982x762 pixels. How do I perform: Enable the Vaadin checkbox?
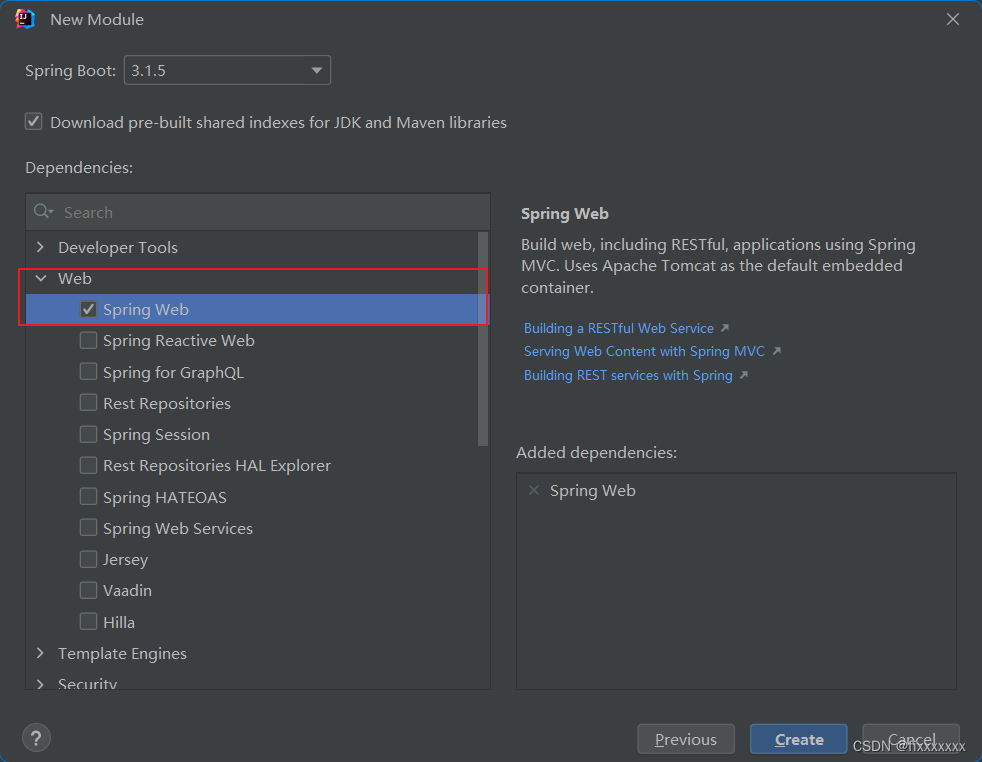88,590
